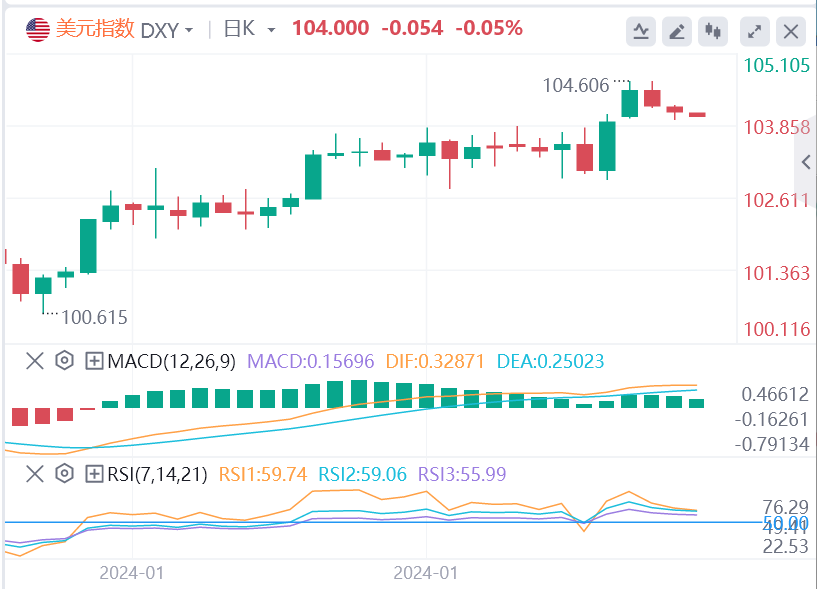Click the 美元指数 symbol name
817x589 pixels.
[x=94, y=29]
